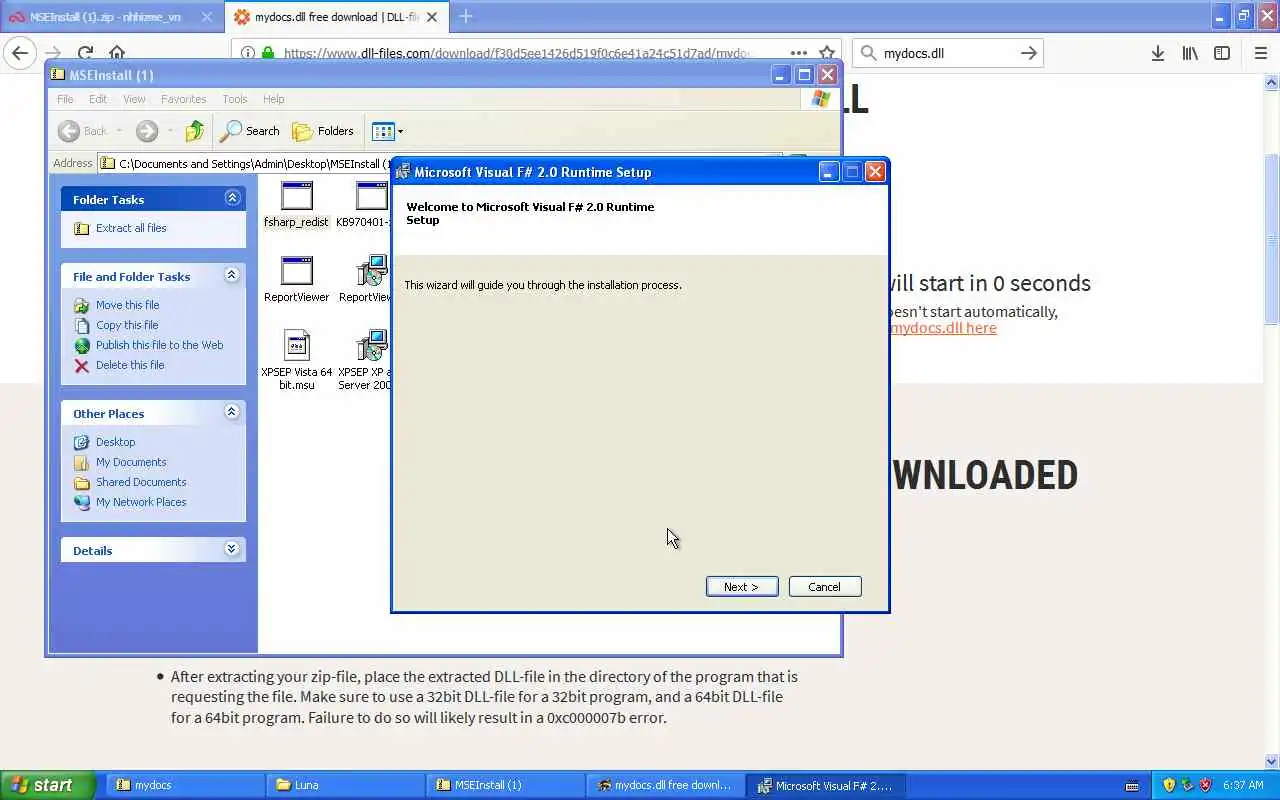Go to browser home page
Viewport: 1280px width, 800px height.
pos(117,53)
